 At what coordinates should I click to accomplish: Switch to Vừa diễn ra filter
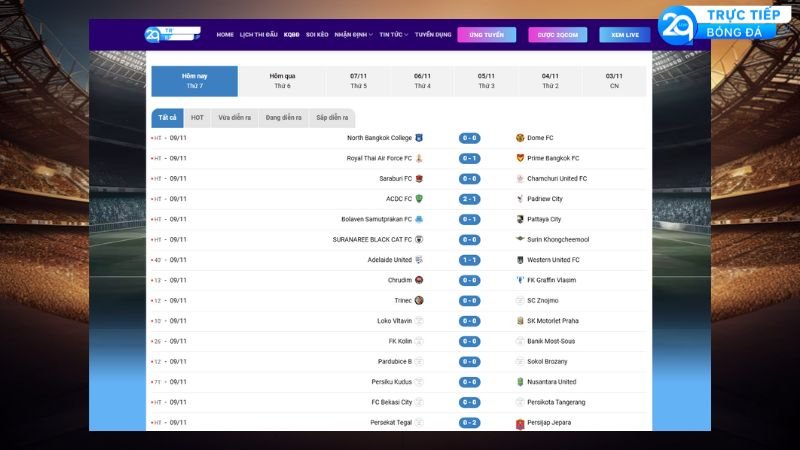coord(235,118)
